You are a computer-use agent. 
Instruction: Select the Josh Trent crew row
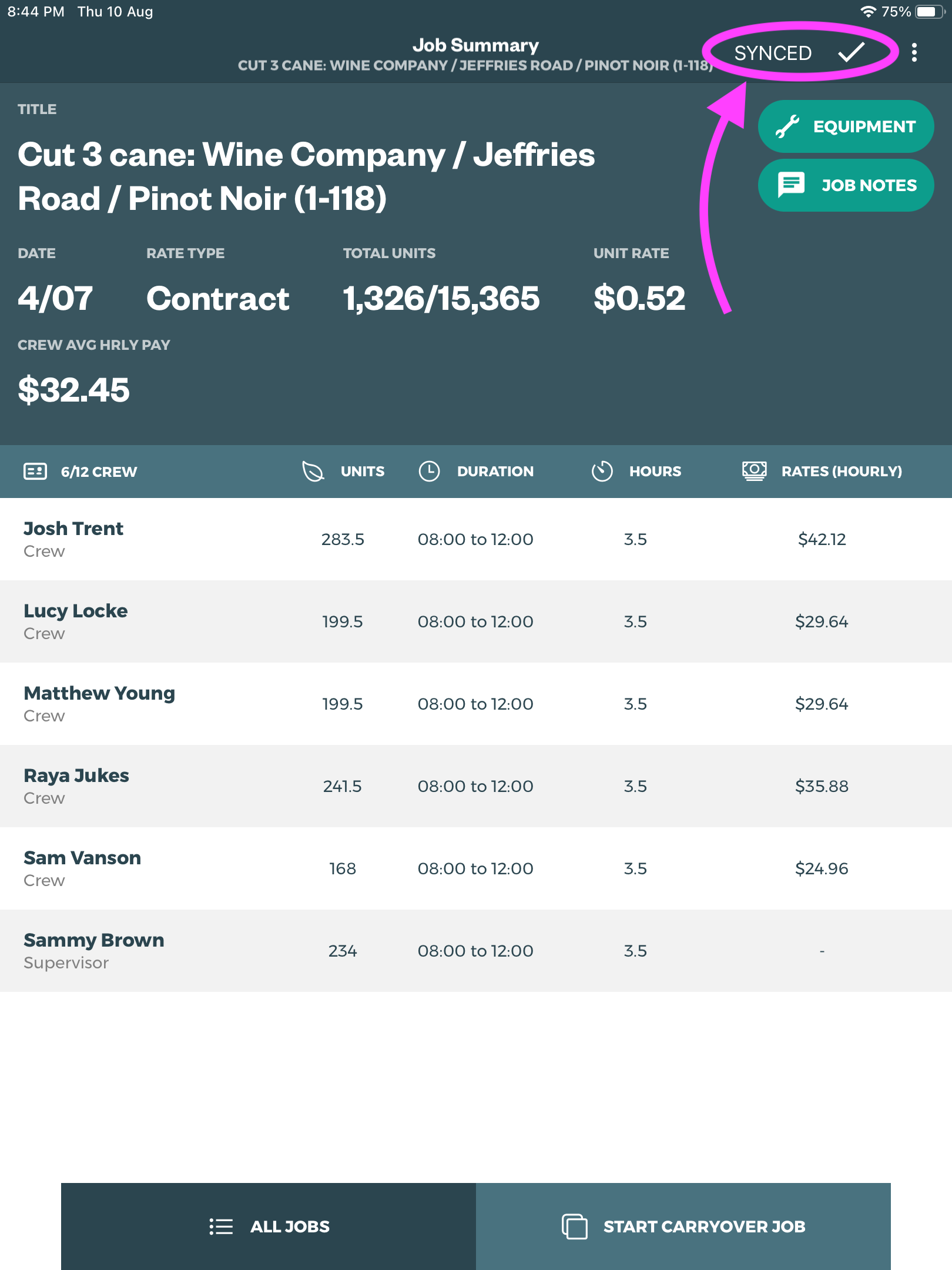73,539
